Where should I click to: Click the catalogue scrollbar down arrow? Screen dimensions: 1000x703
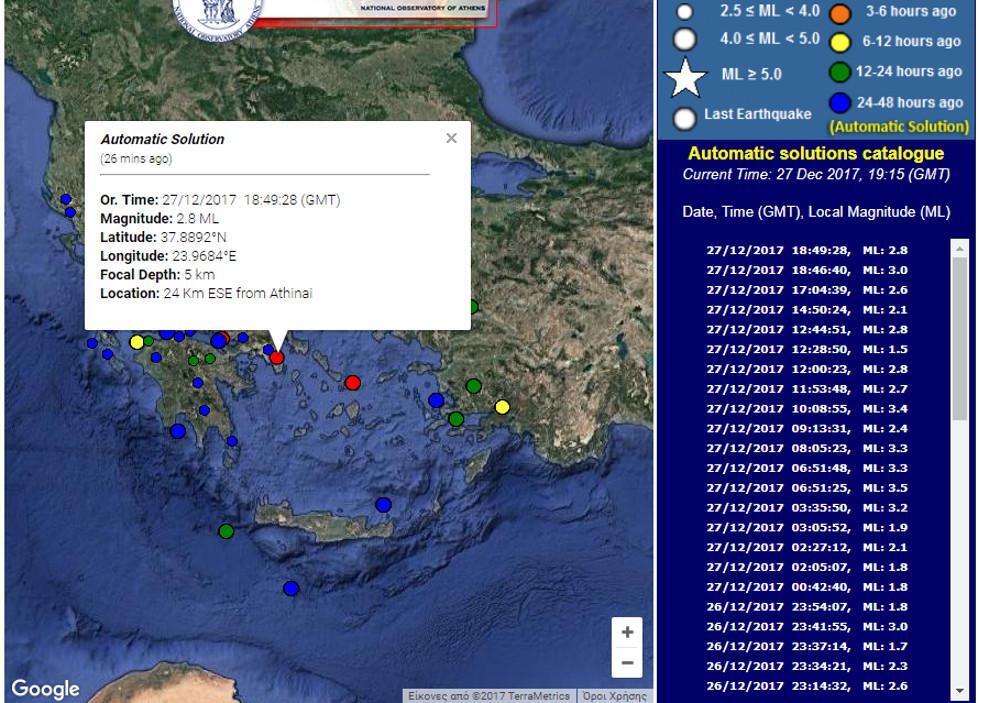coord(960,690)
